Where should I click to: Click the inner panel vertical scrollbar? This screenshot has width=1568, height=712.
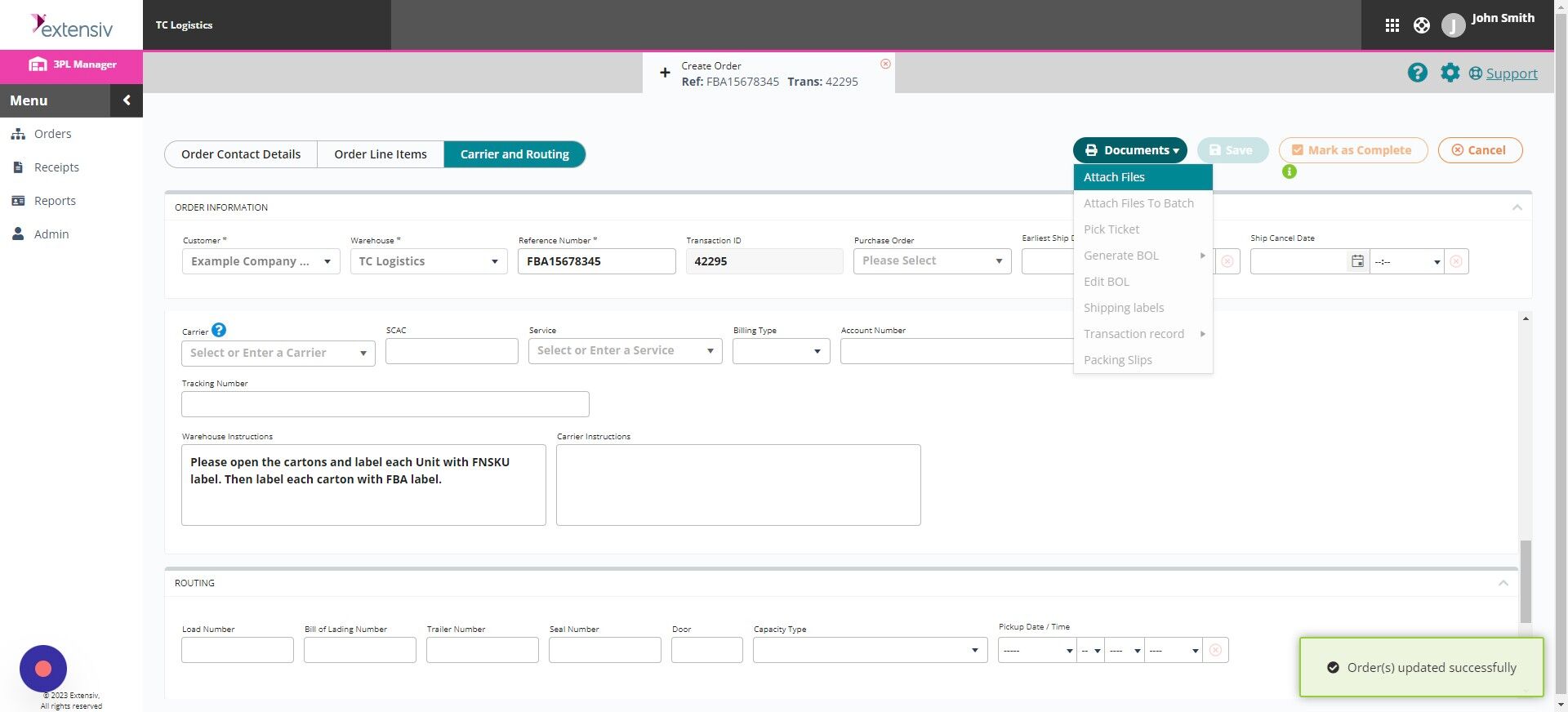pos(1526,581)
